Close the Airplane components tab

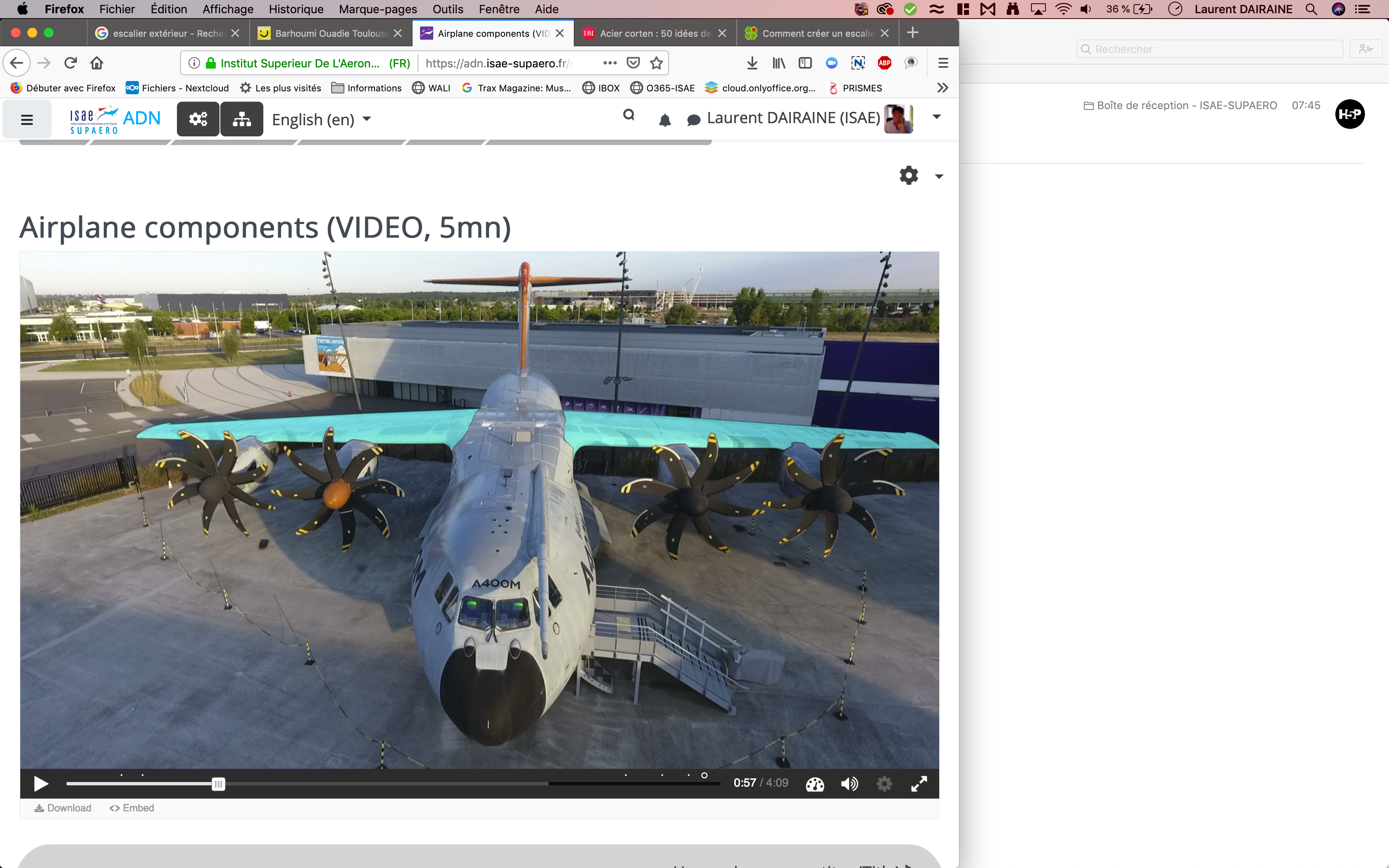click(x=560, y=33)
